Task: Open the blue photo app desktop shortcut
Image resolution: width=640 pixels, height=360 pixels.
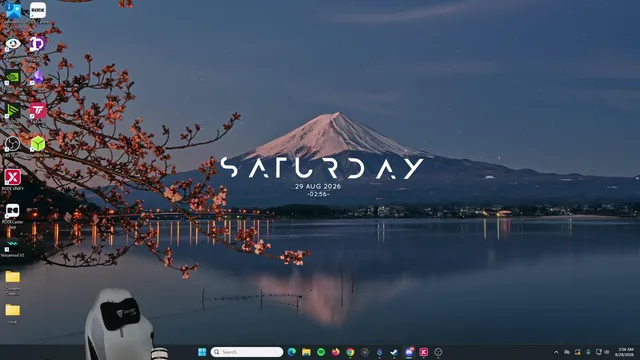Action: tap(13, 10)
